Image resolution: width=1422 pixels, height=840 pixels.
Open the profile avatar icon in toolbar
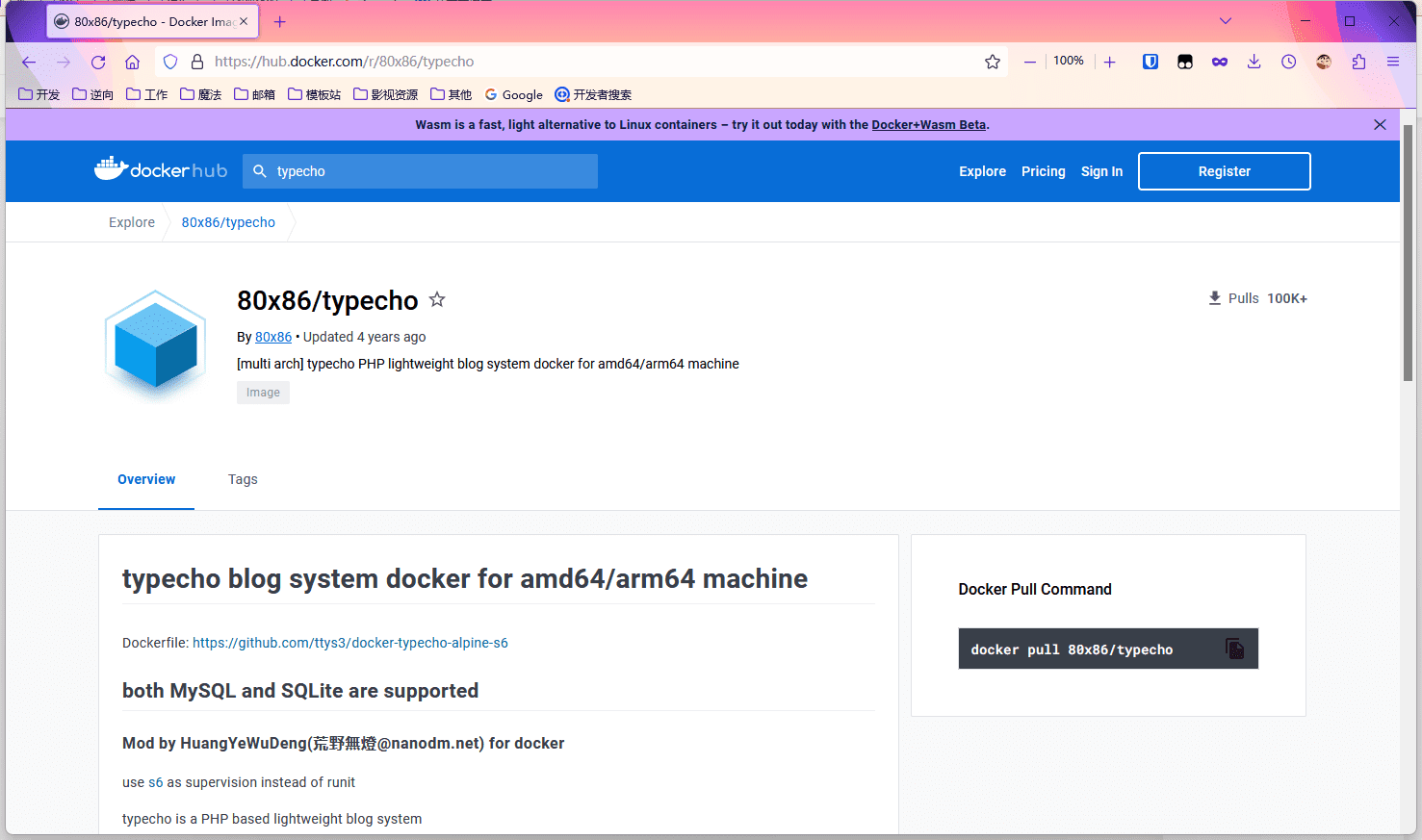1324,62
